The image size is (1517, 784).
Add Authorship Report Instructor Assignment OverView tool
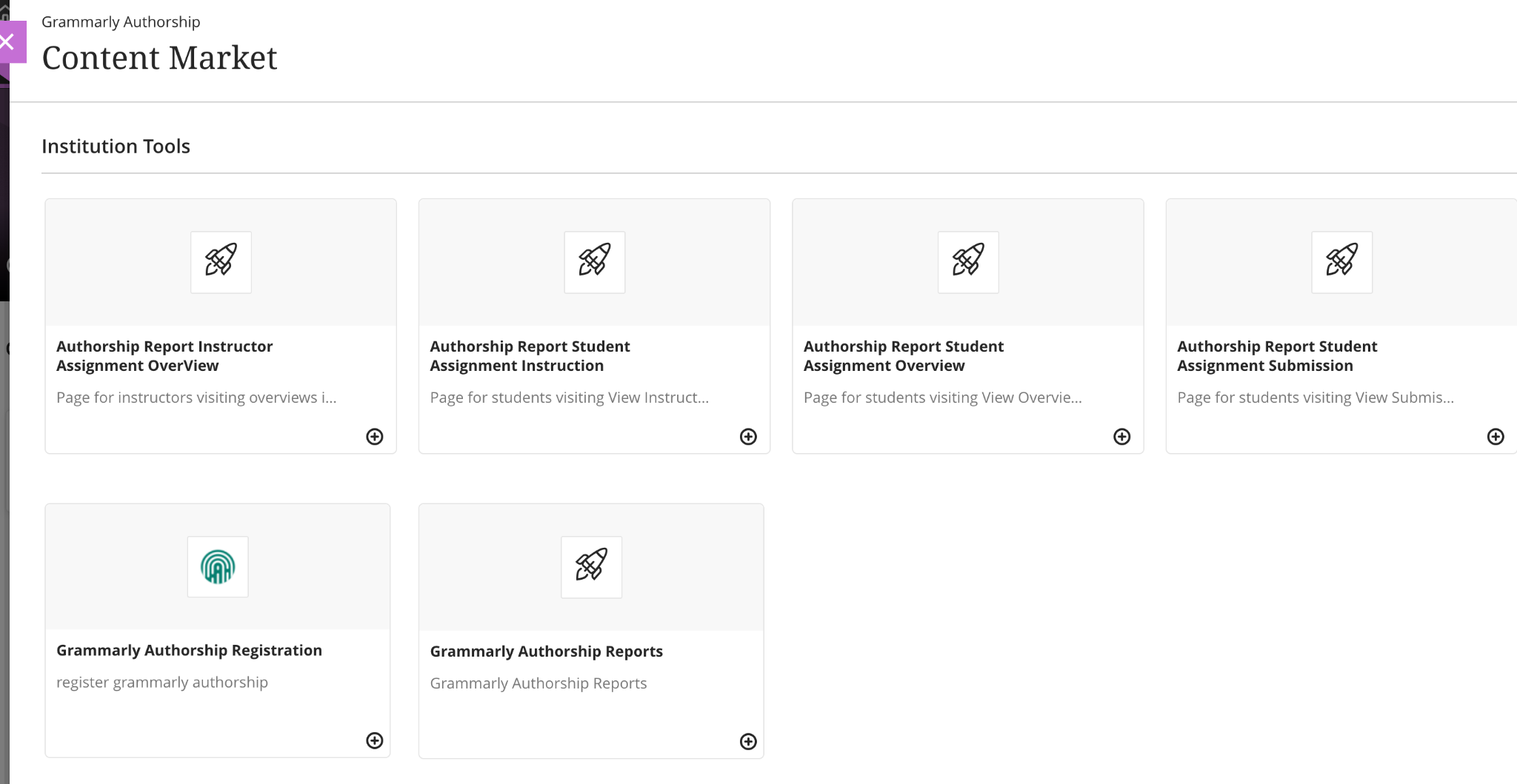click(375, 437)
